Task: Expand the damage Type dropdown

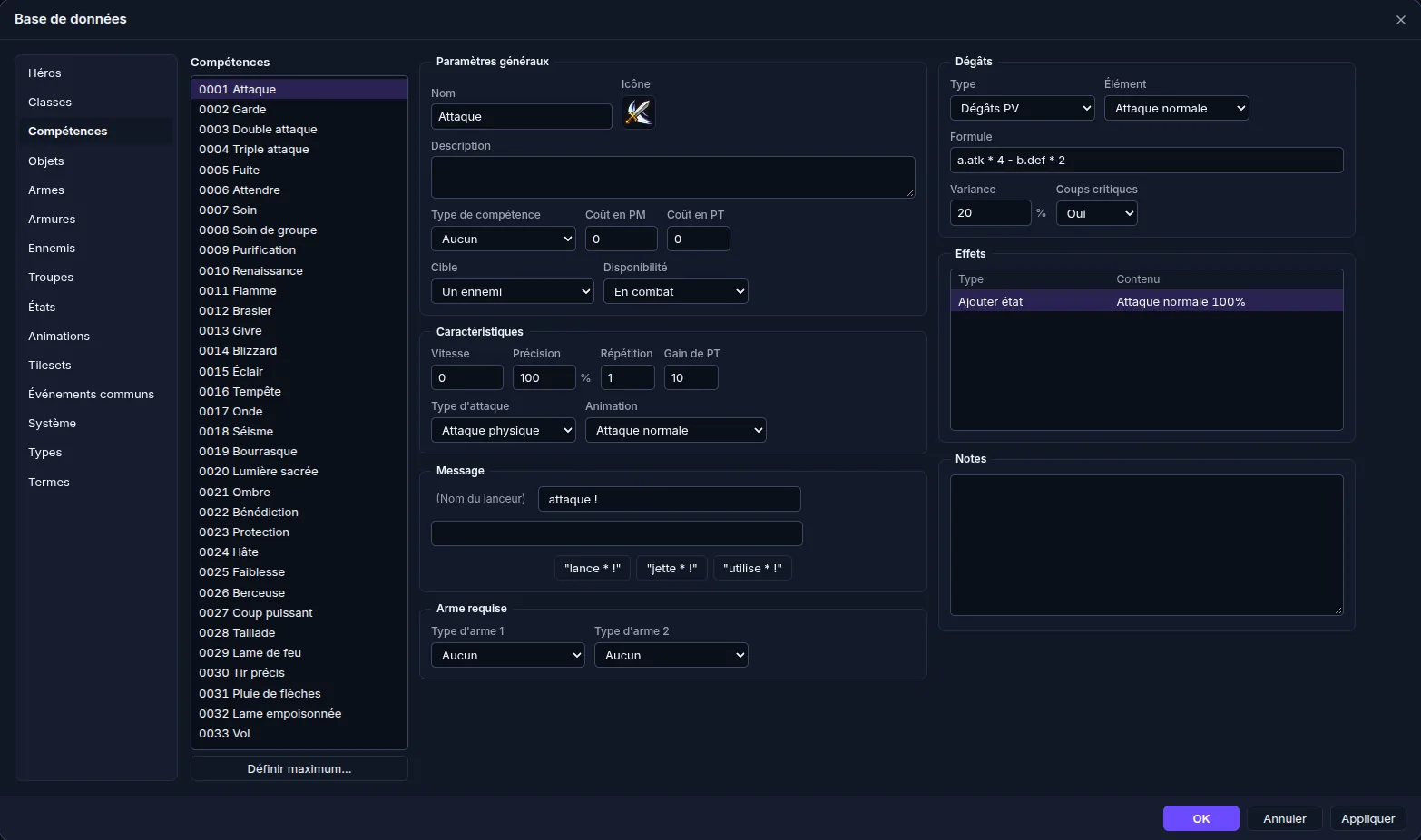Action: pyautogui.click(x=1023, y=108)
